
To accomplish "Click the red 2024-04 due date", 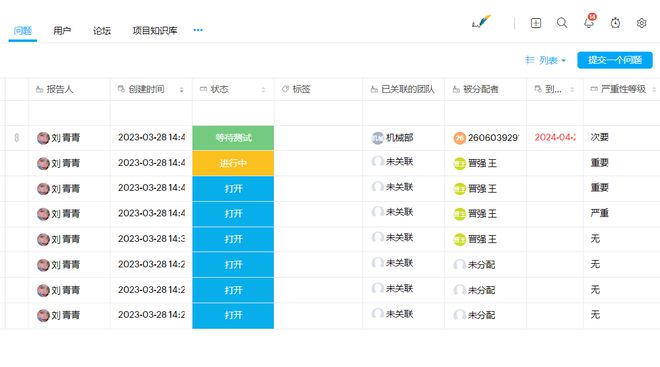I will click(555, 137).
